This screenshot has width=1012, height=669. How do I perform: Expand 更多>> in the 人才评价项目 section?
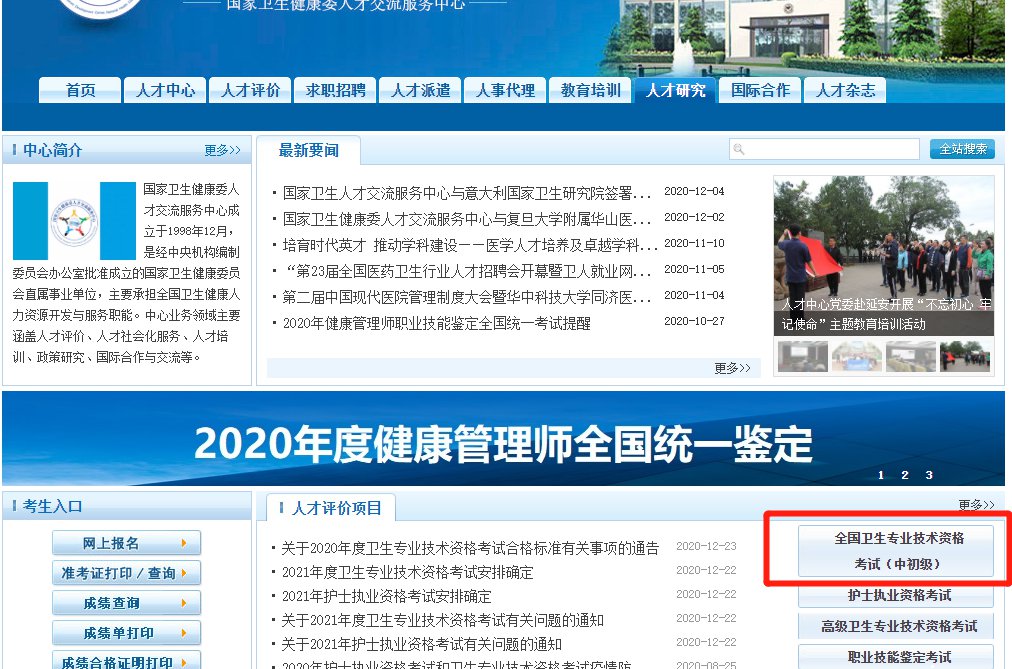976,505
